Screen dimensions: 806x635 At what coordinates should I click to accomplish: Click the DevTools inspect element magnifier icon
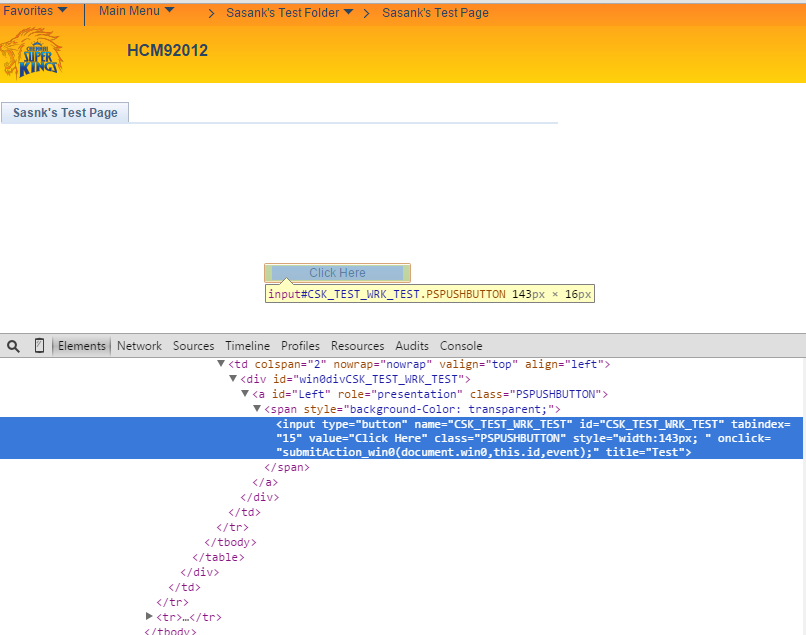tap(13, 346)
